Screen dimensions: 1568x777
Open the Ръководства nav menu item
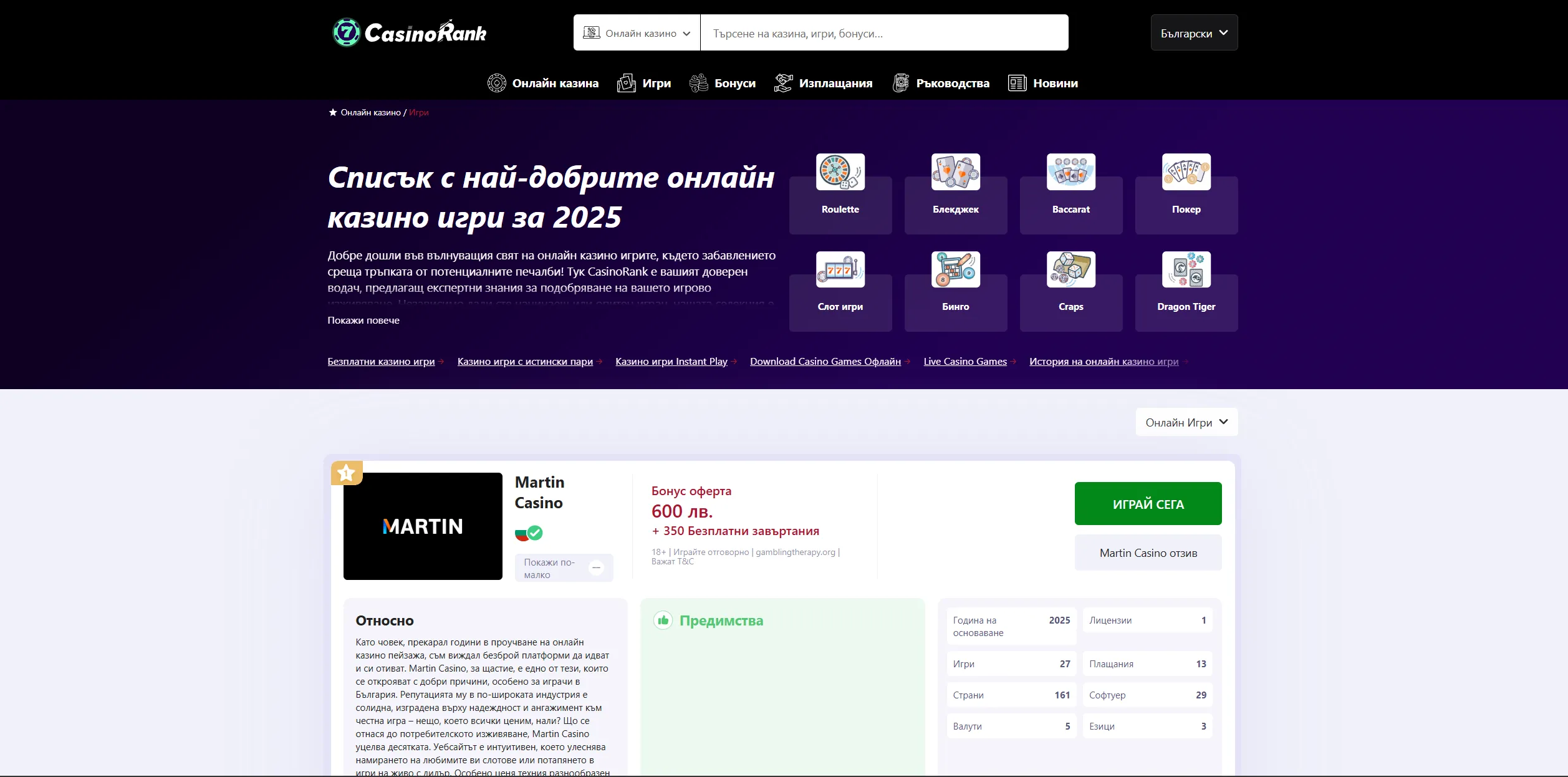click(x=940, y=83)
